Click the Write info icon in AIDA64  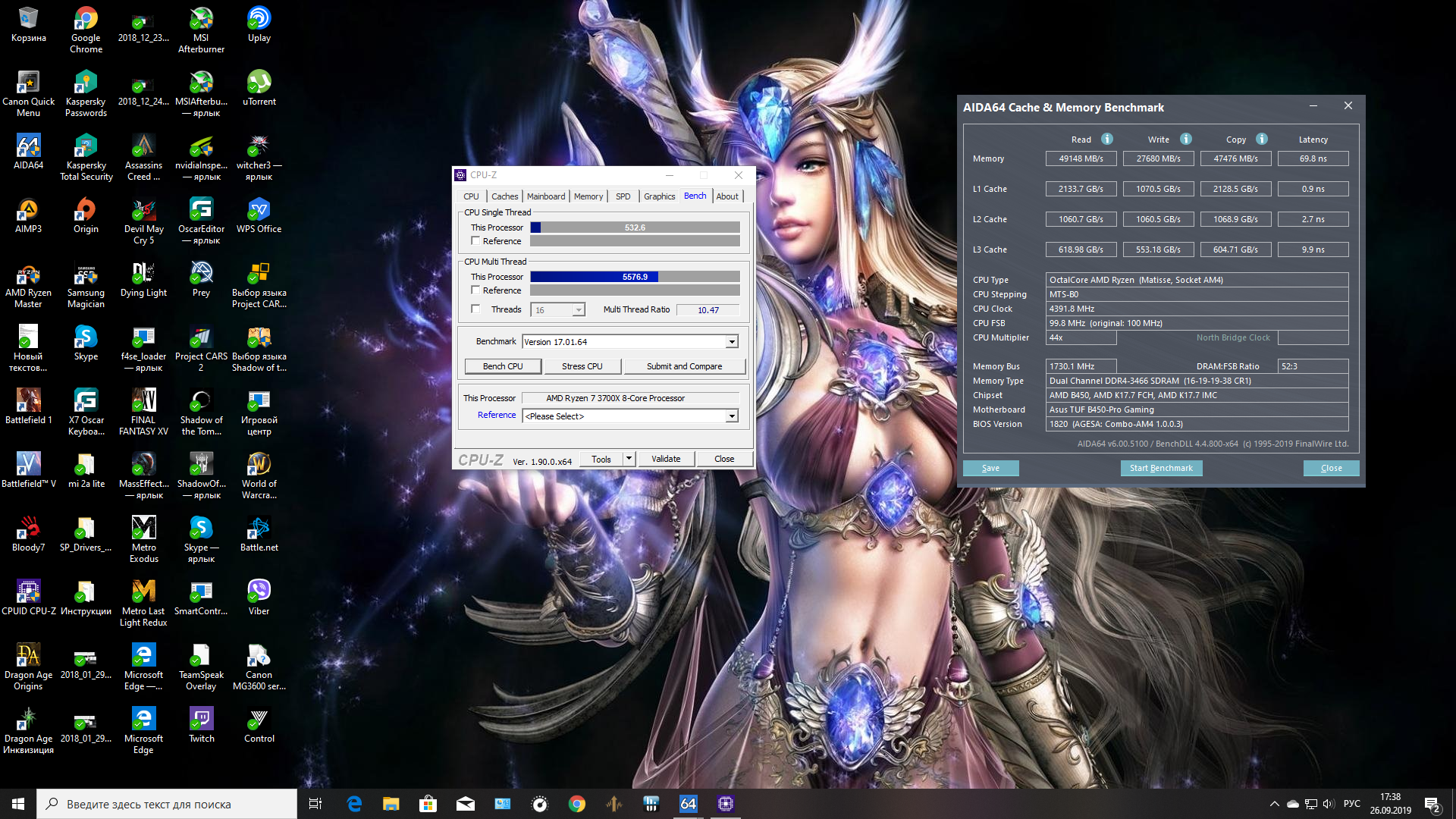[1186, 139]
